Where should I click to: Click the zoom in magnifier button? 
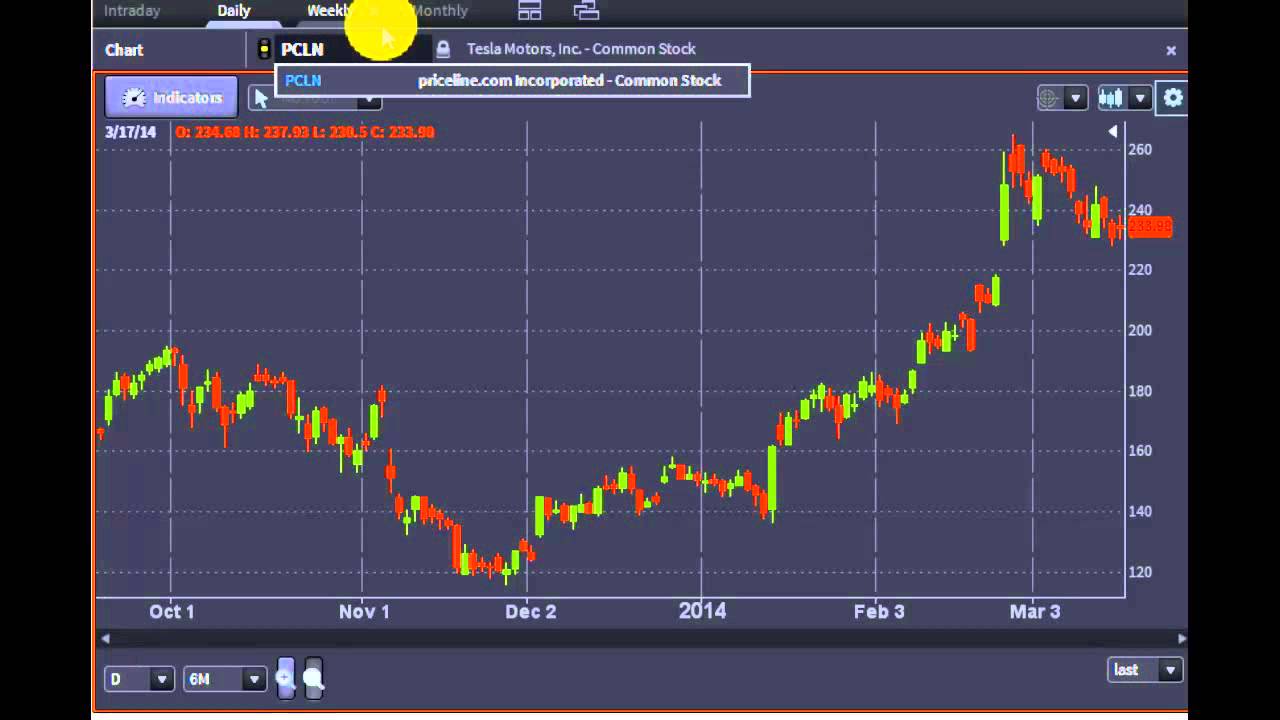[286, 678]
